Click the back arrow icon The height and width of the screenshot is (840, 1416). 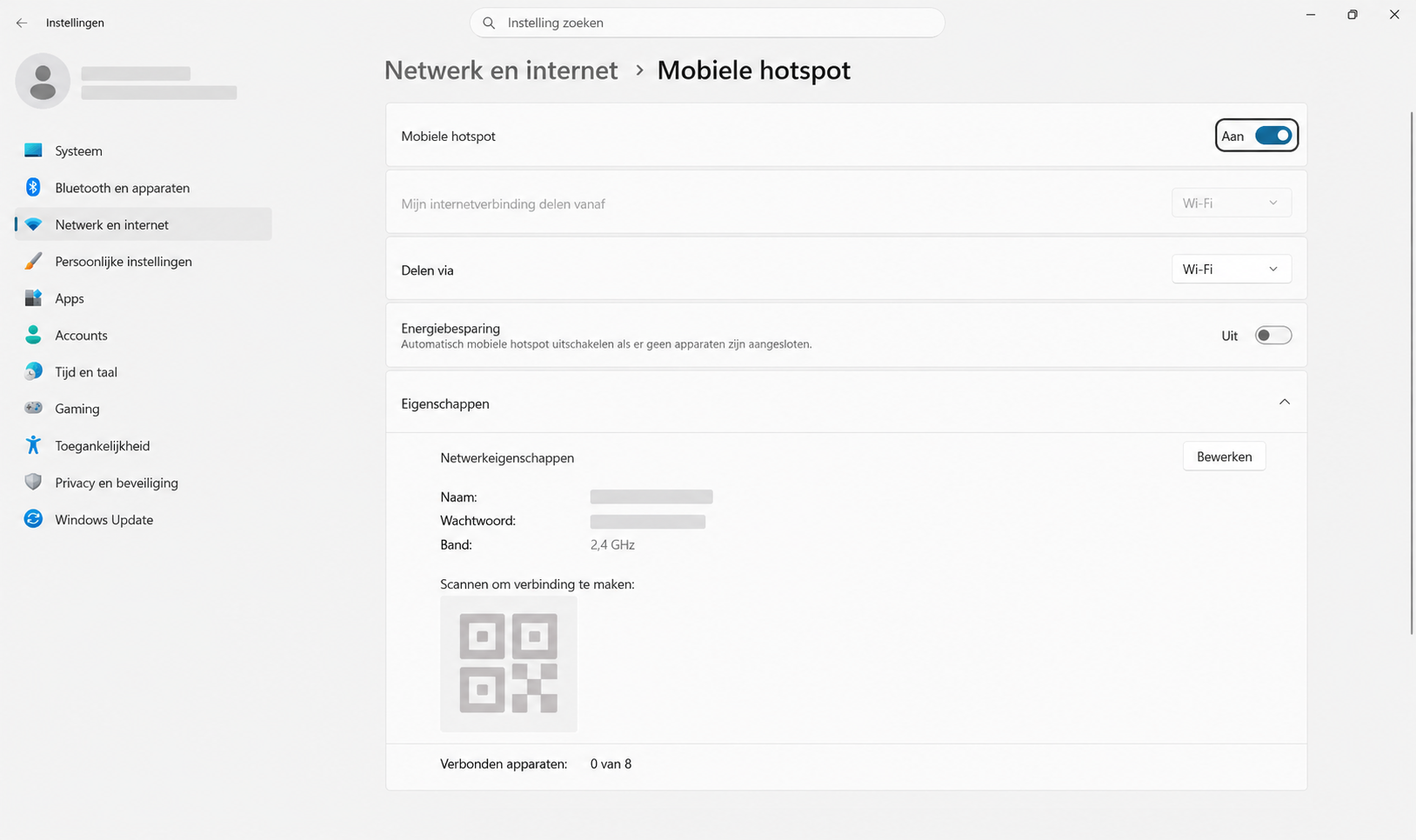(x=22, y=23)
